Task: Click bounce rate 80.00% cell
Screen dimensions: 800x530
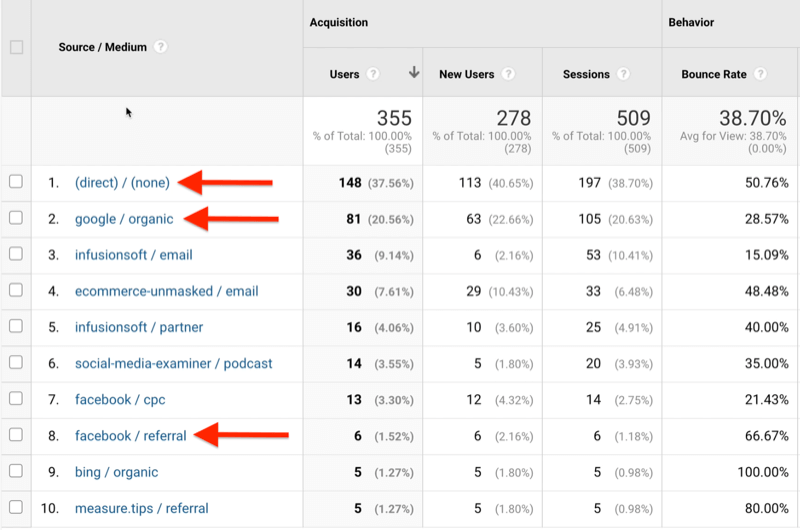Action: pos(767,509)
